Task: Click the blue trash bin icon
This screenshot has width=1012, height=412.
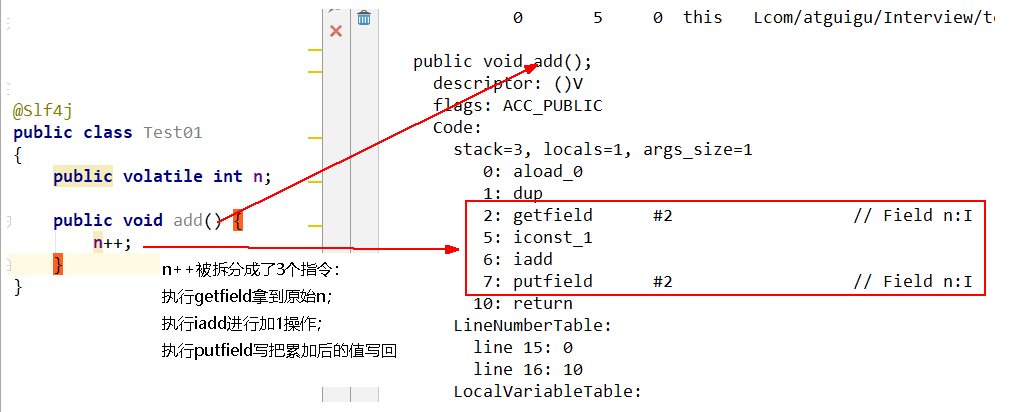Action: pos(364,17)
